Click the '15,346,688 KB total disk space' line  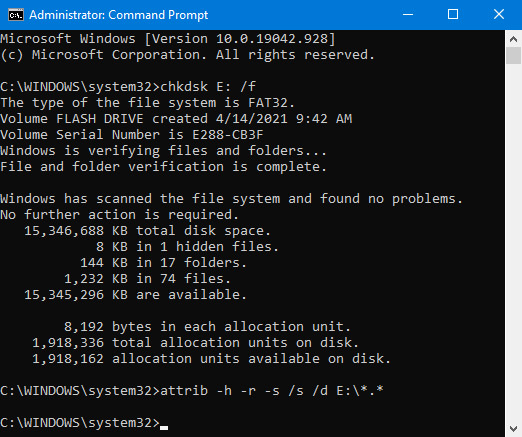click(x=147, y=231)
